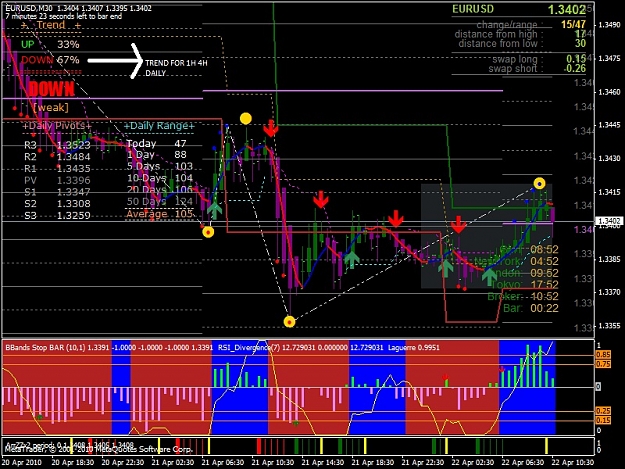Click the '+Daily Range+' heading
The height and width of the screenshot is (469, 625).
tap(159, 126)
